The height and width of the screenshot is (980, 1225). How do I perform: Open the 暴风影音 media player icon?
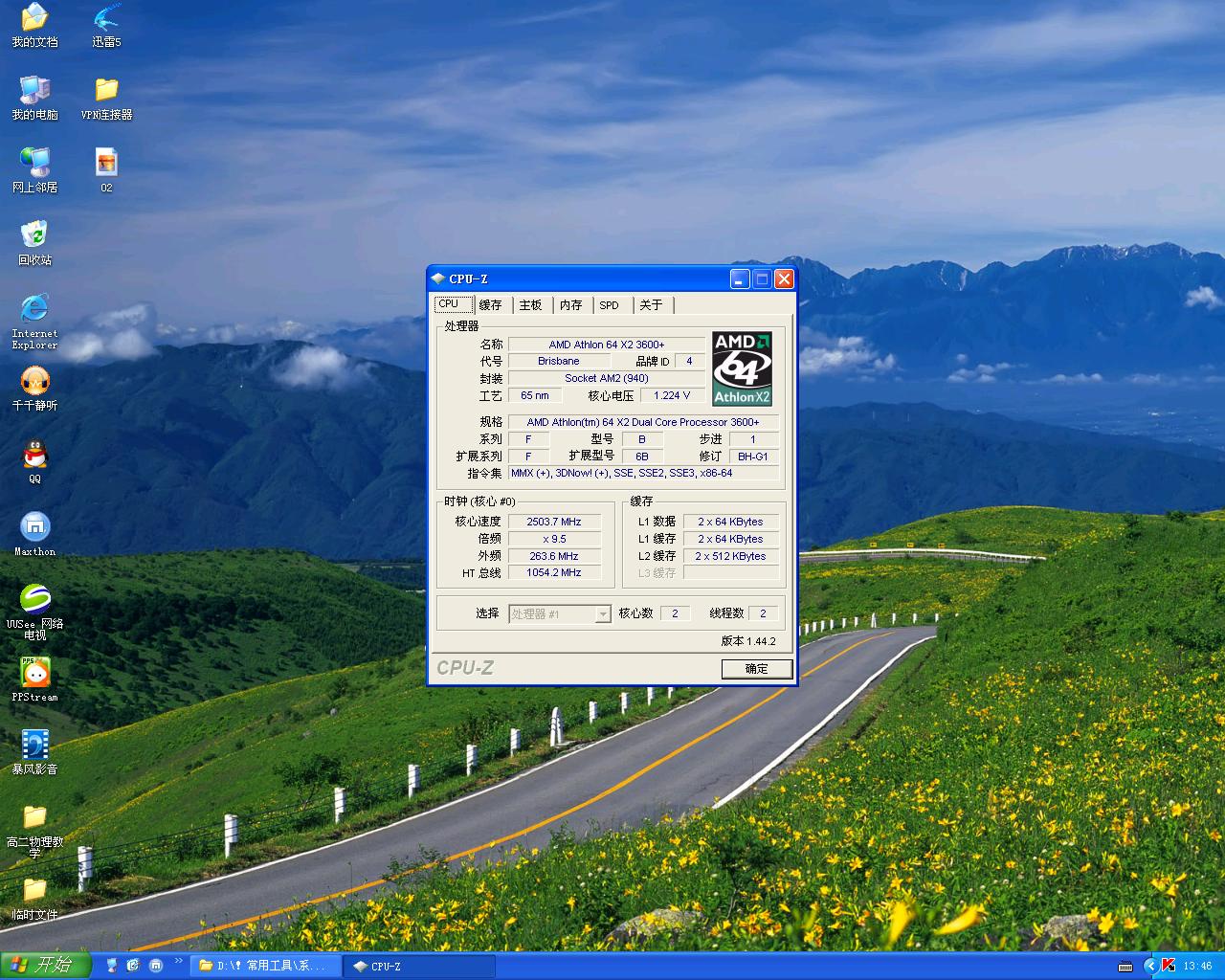tap(34, 746)
